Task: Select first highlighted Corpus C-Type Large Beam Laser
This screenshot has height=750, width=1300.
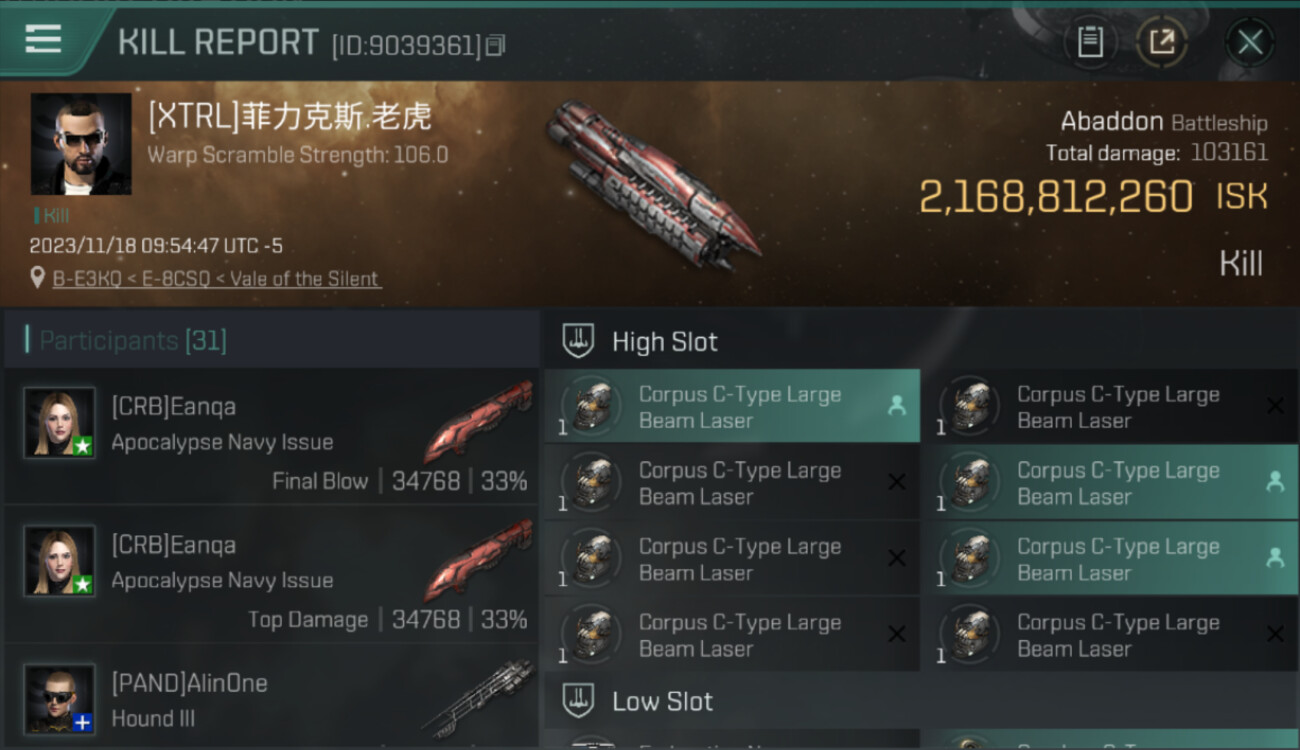Action: (x=732, y=406)
